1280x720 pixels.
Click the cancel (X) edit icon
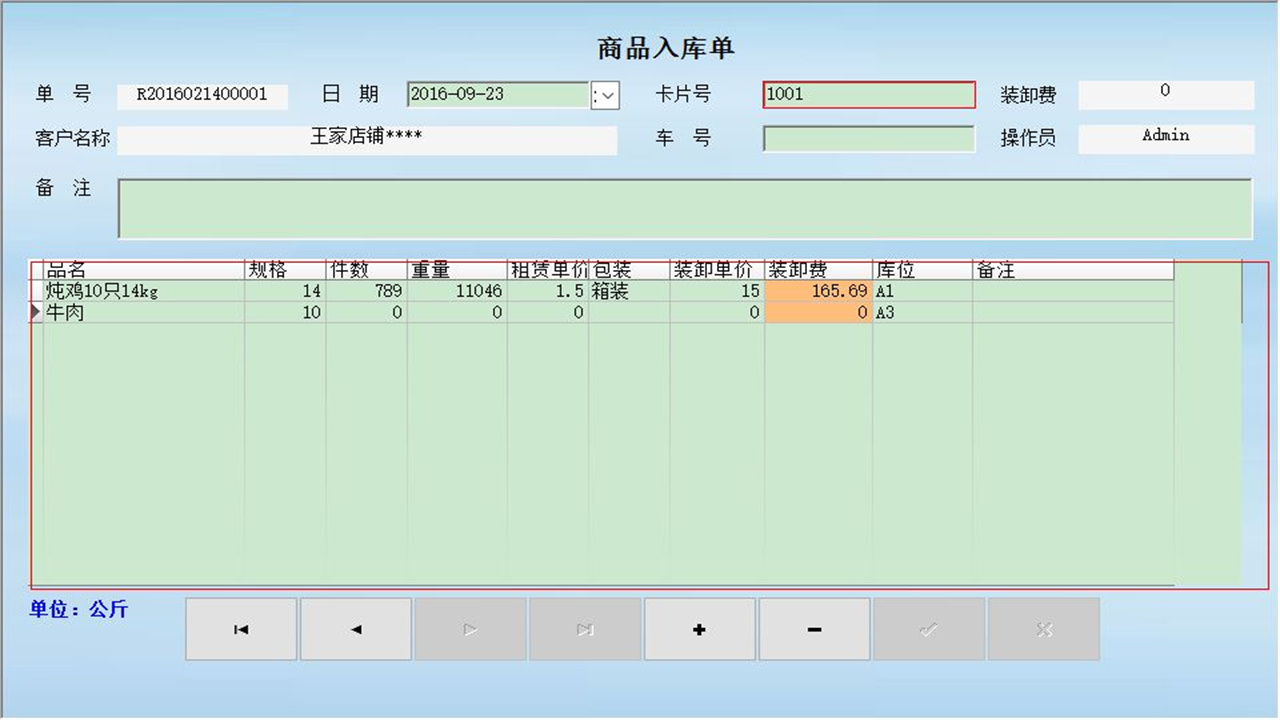click(1043, 629)
